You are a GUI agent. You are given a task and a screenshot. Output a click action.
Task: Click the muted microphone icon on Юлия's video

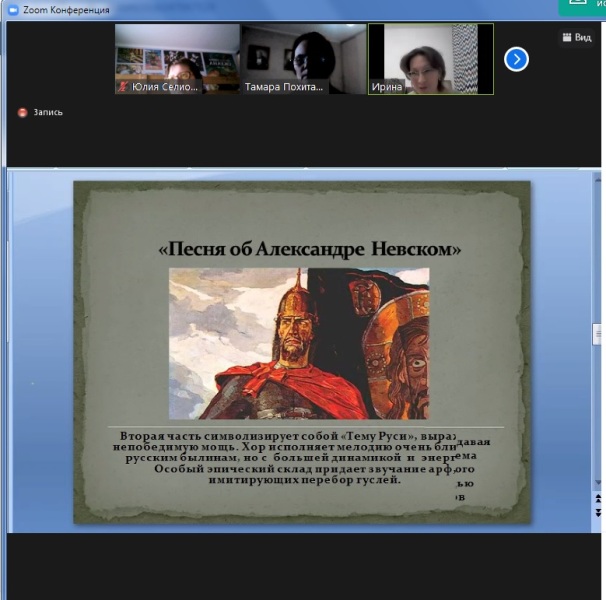pyautogui.click(x=123, y=87)
